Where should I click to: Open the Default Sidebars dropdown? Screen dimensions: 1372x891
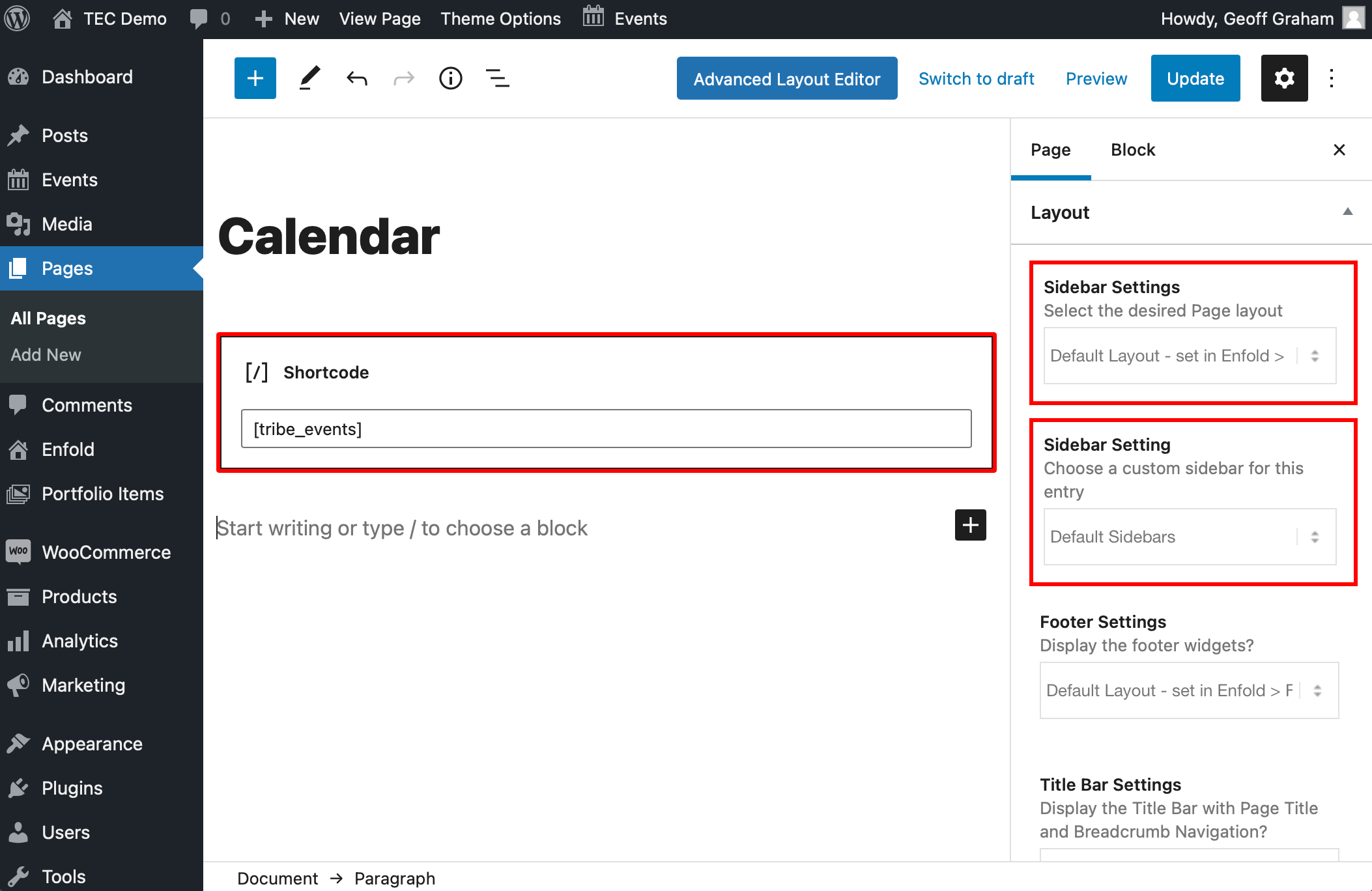click(1188, 537)
